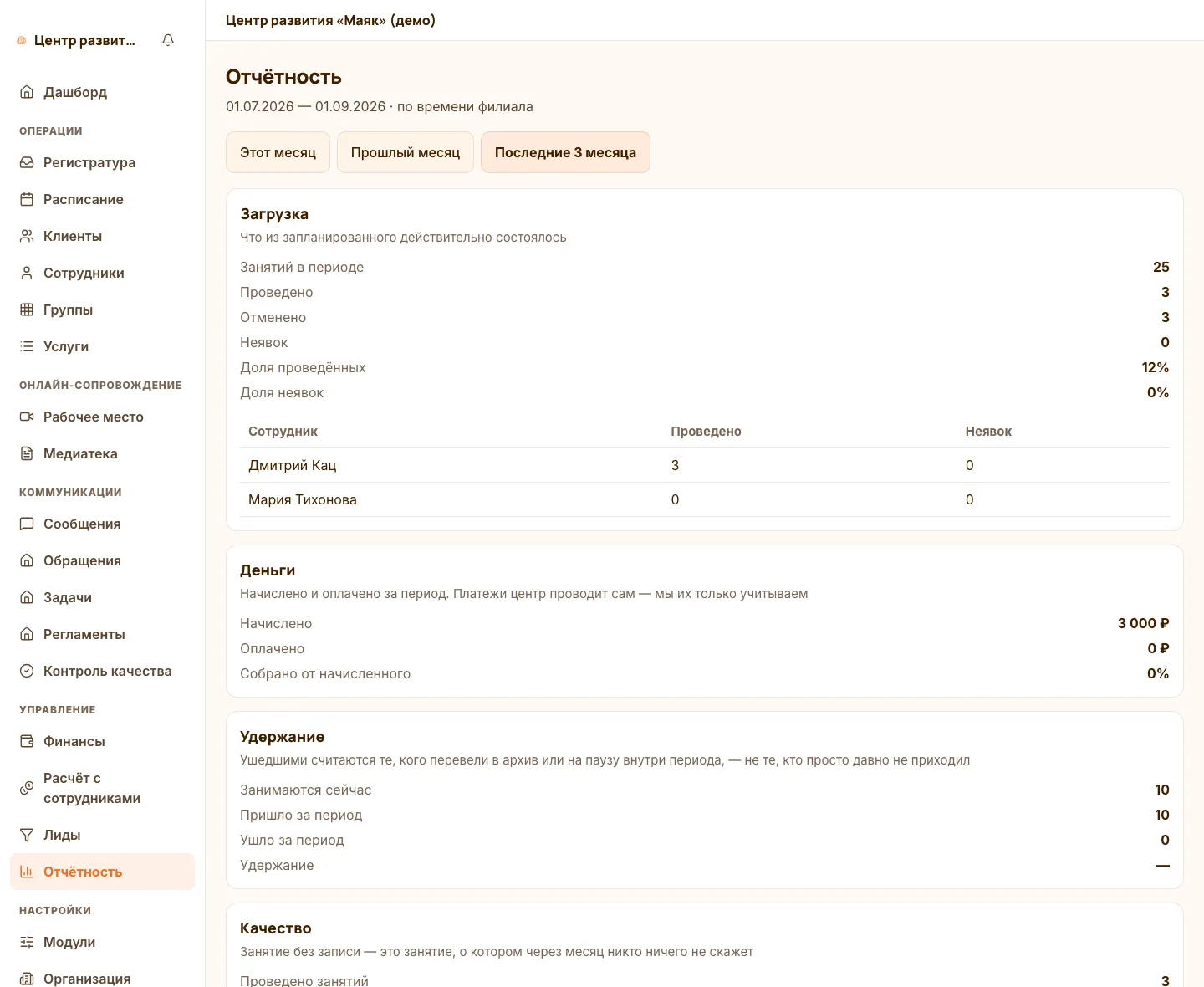
Task: Select the Дмитрий Кац table row name
Action: [x=292, y=465]
